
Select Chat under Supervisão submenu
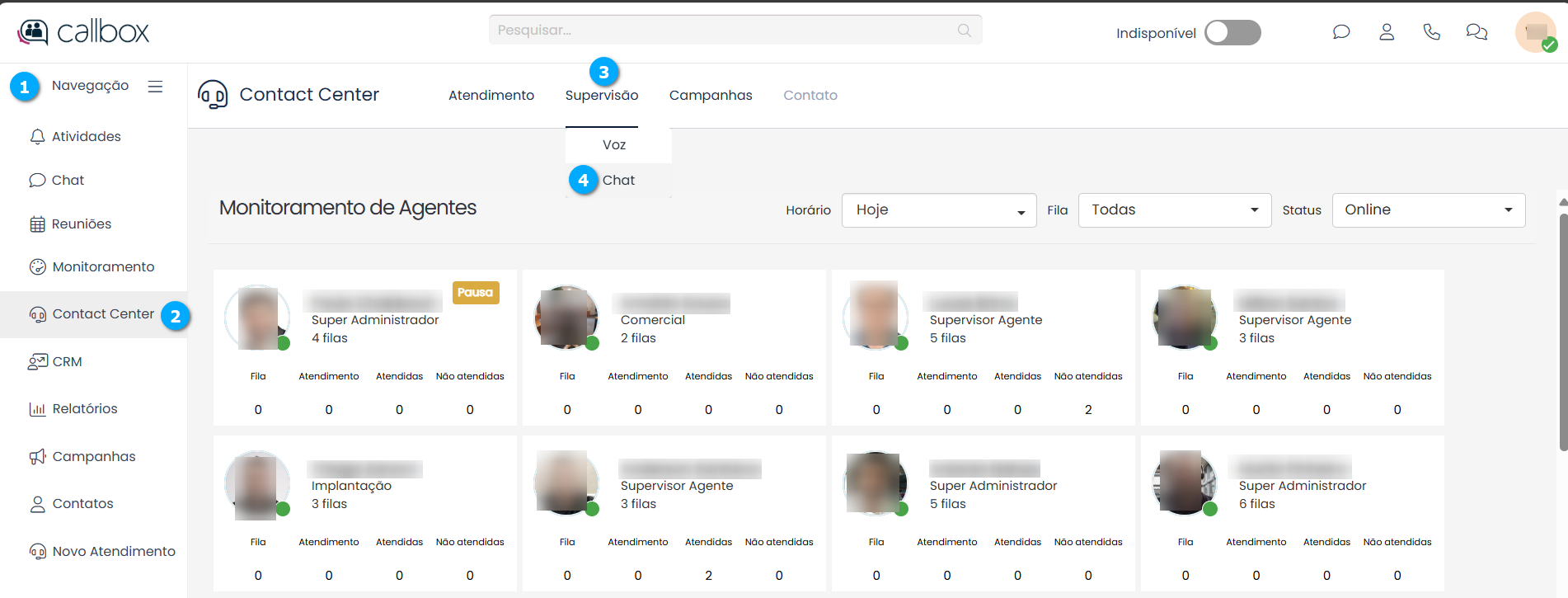(x=618, y=181)
